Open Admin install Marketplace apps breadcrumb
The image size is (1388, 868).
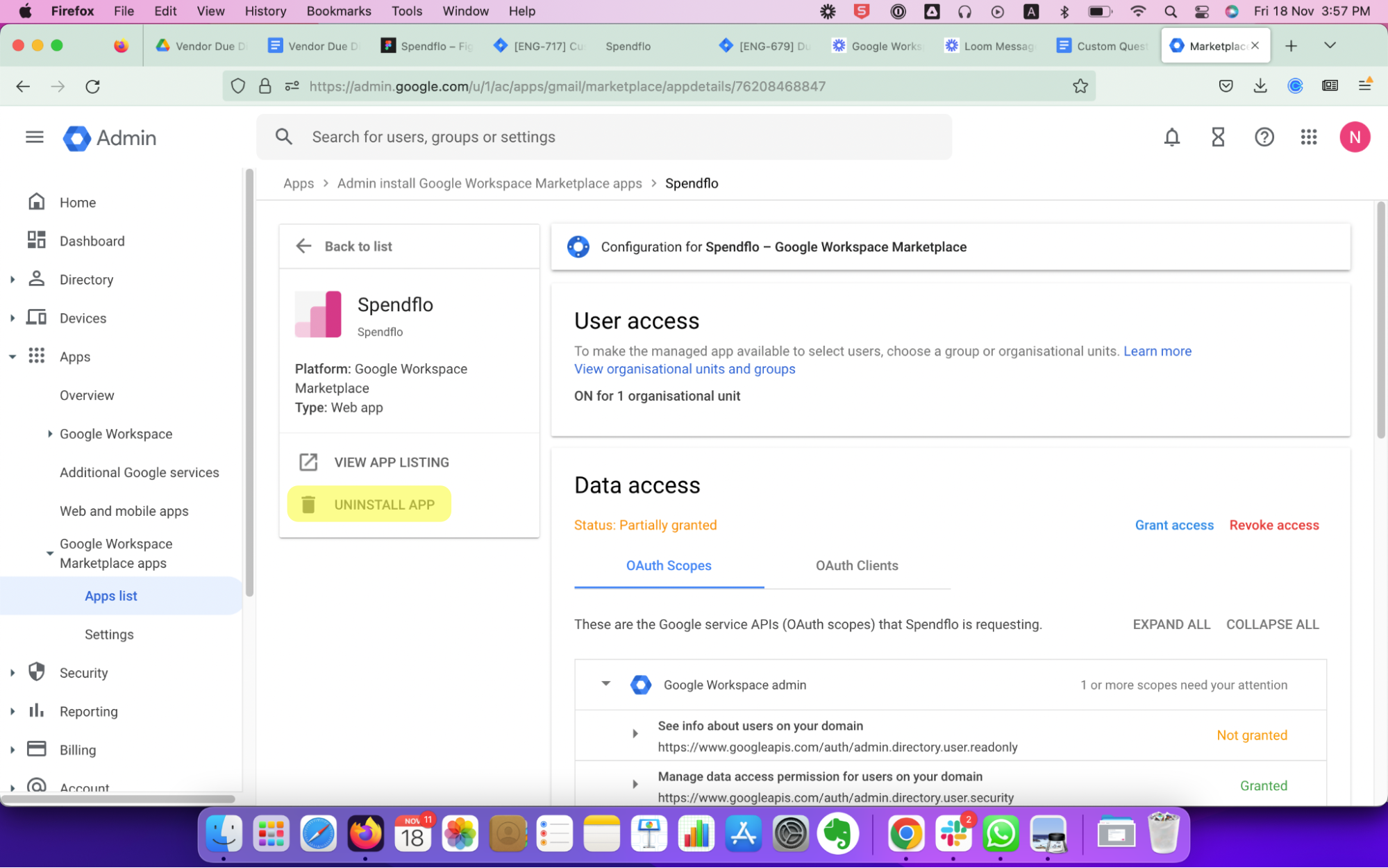(490, 183)
